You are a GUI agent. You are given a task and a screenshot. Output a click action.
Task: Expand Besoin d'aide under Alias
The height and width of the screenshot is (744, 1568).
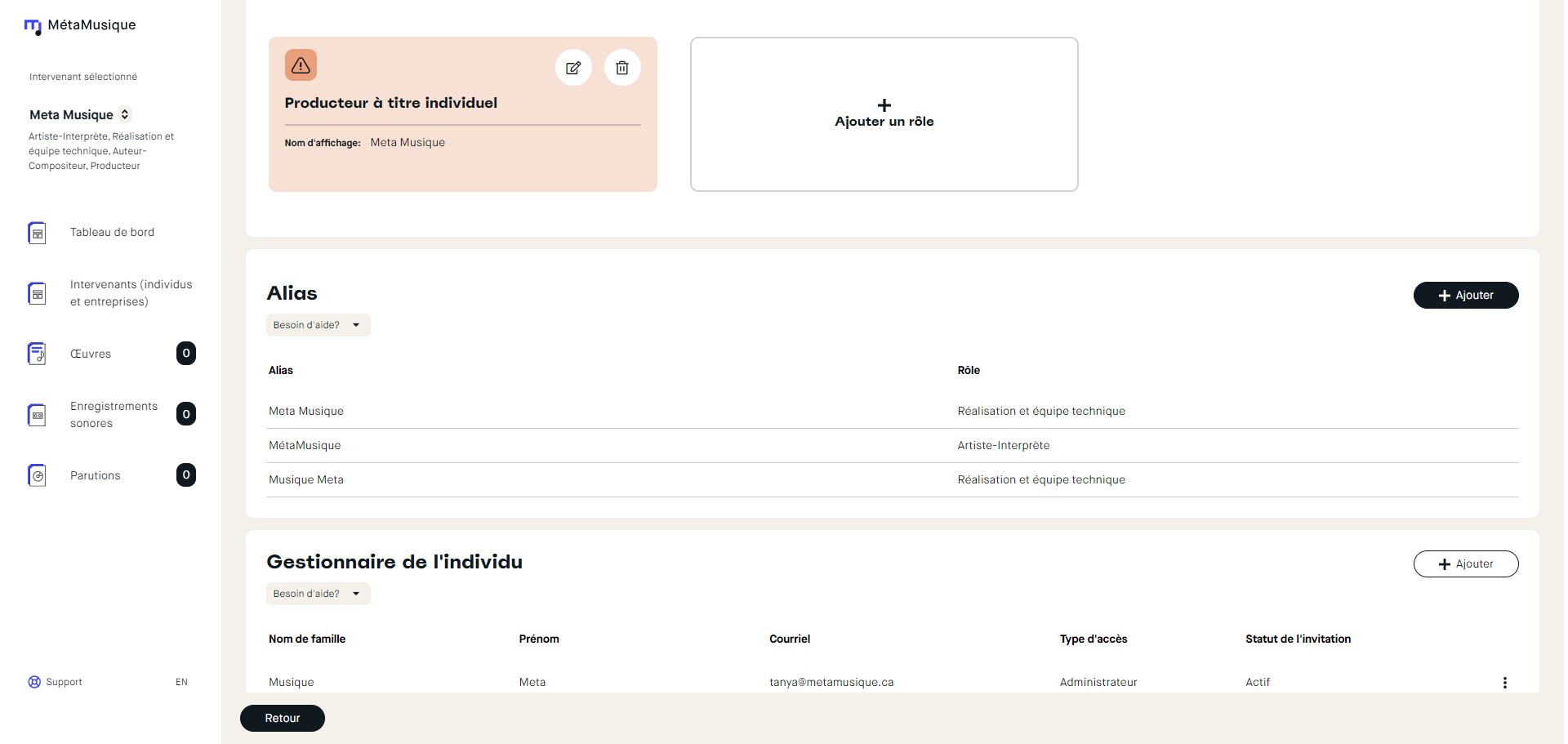[x=318, y=325]
